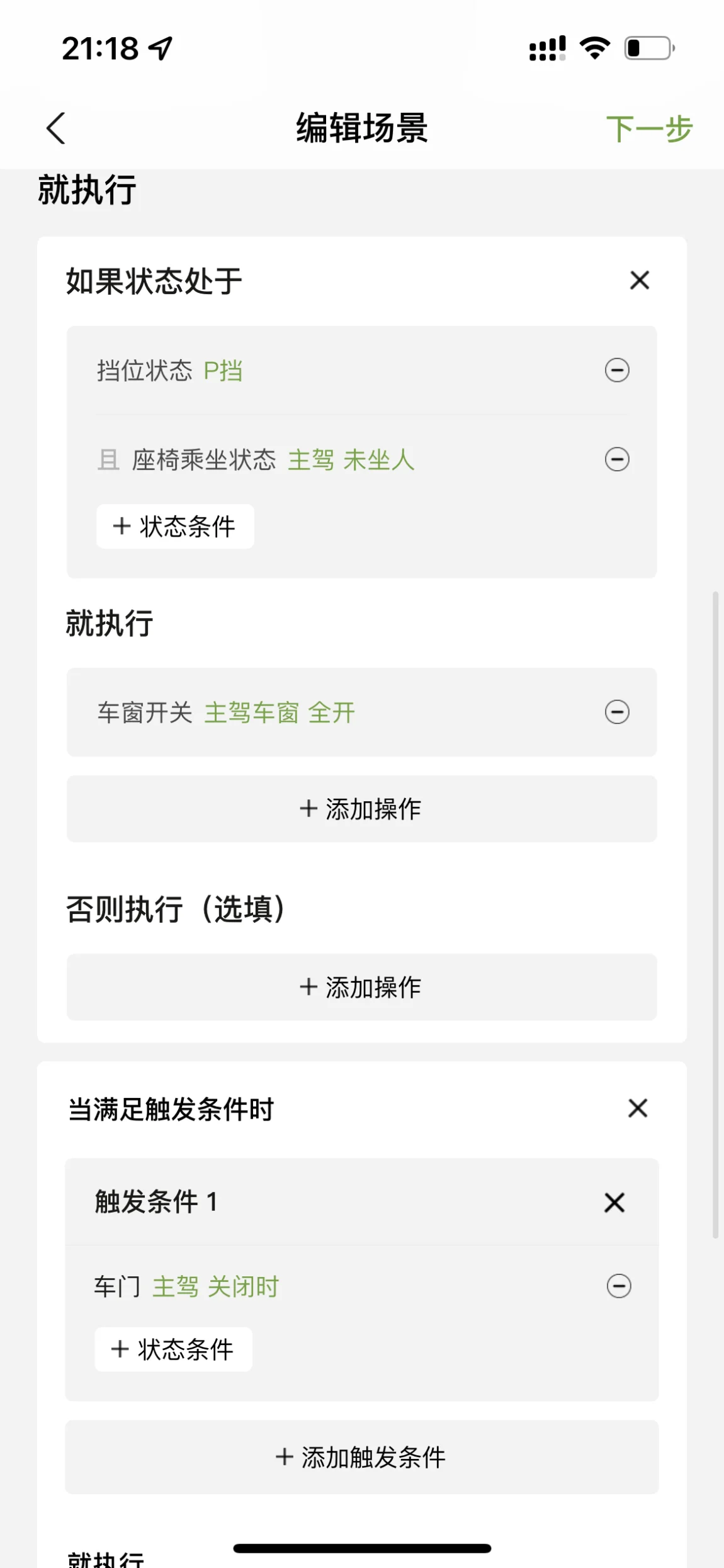The height and width of the screenshot is (1568, 724).
Task: Tap 下一步 to proceed
Action: [x=649, y=129]
